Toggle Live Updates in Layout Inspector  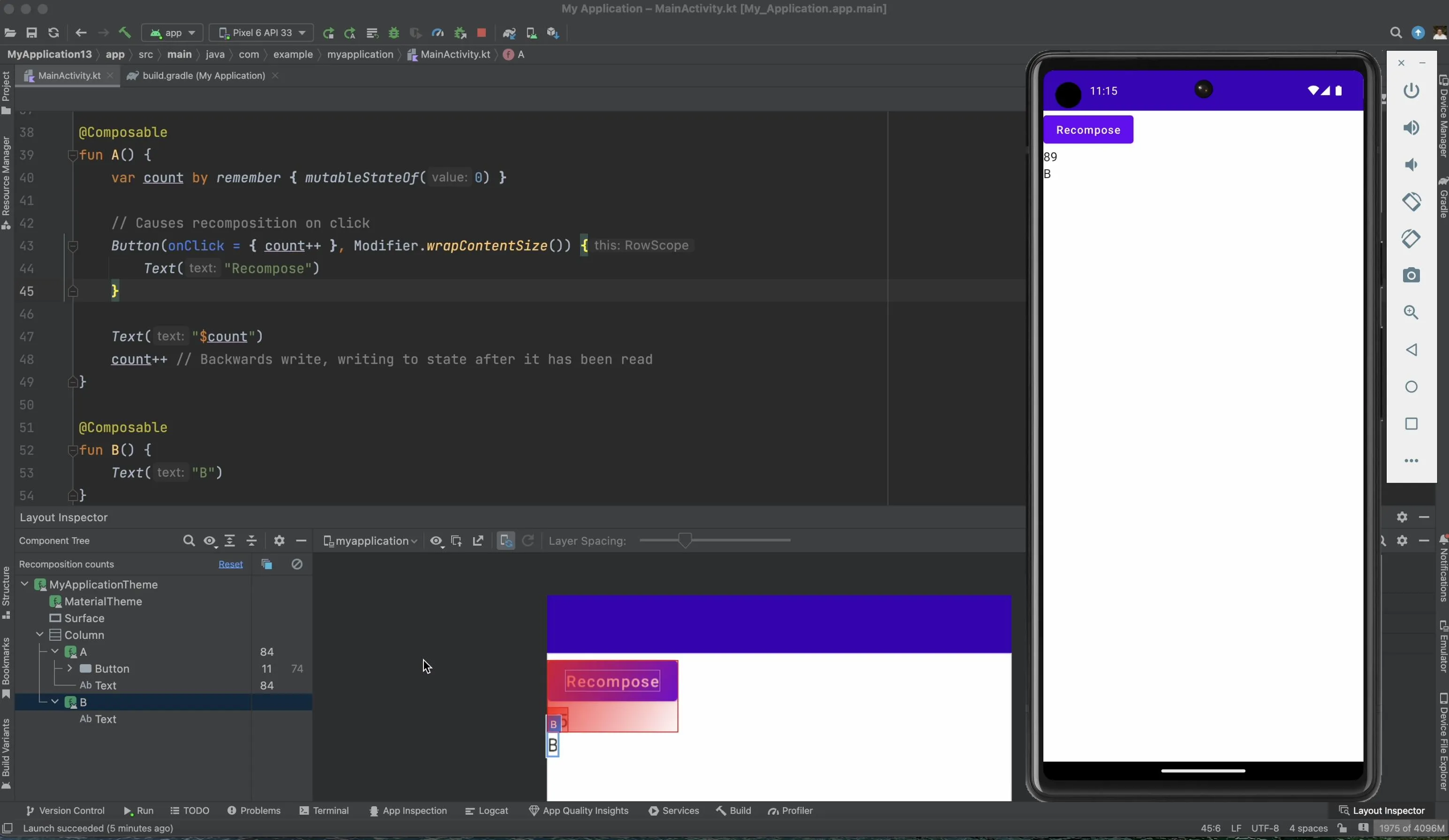[506, 541]
